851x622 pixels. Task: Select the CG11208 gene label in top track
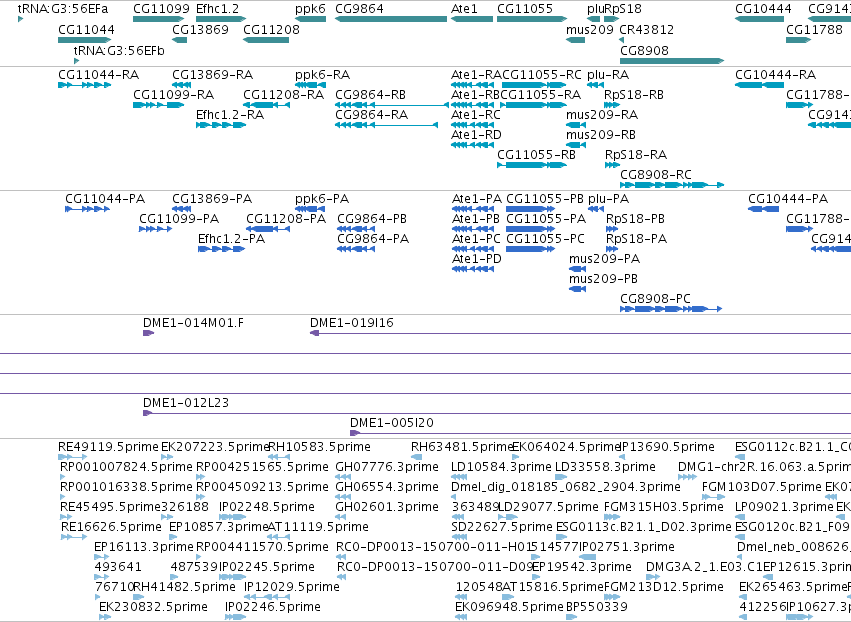[271, 29]
